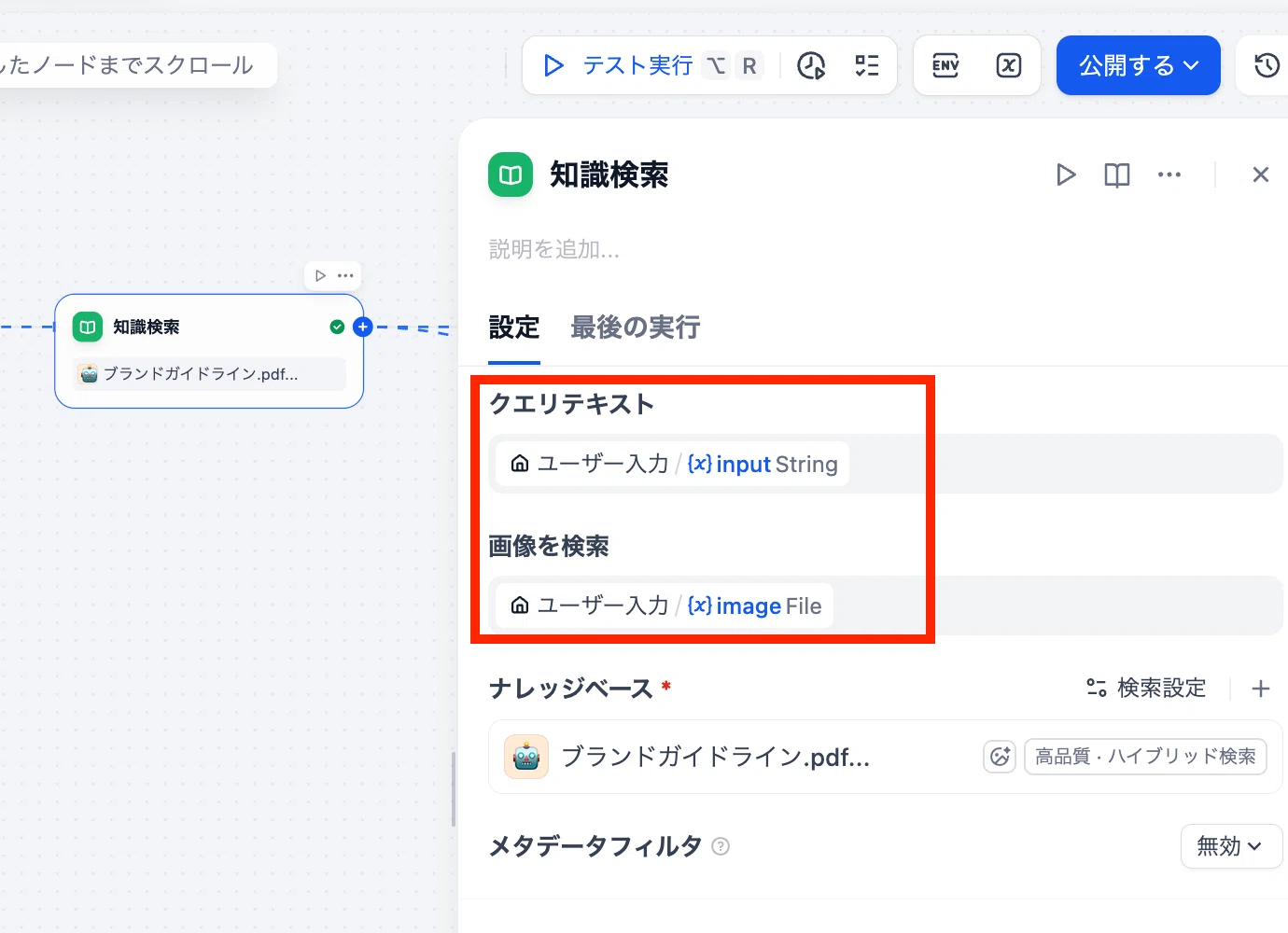1288x933 pixels.
Task: Show help for メタデータフィルタ question icon
Action: point(721,846)
